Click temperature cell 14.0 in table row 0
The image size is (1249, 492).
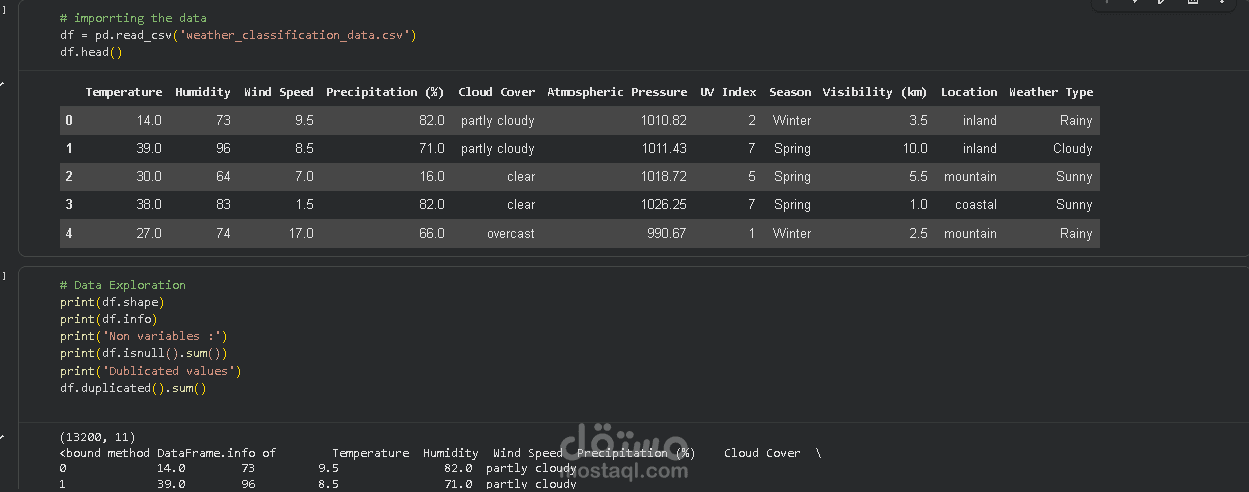click(x=149, y=120)
